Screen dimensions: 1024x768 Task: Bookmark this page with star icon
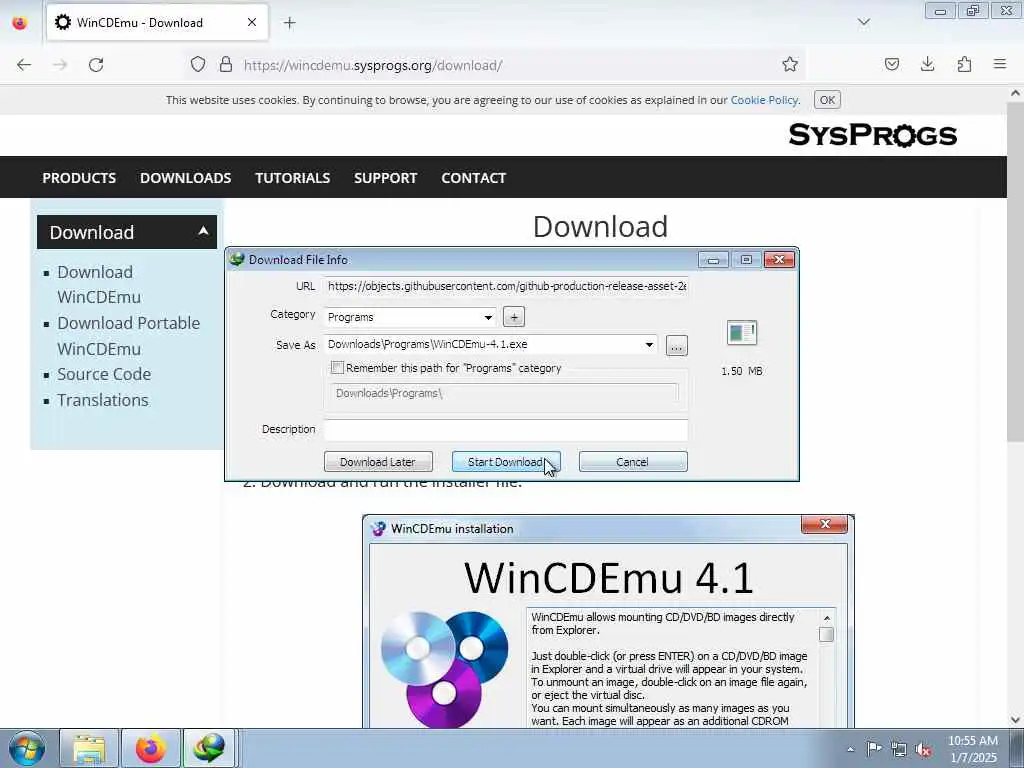(x=790, y=65)
